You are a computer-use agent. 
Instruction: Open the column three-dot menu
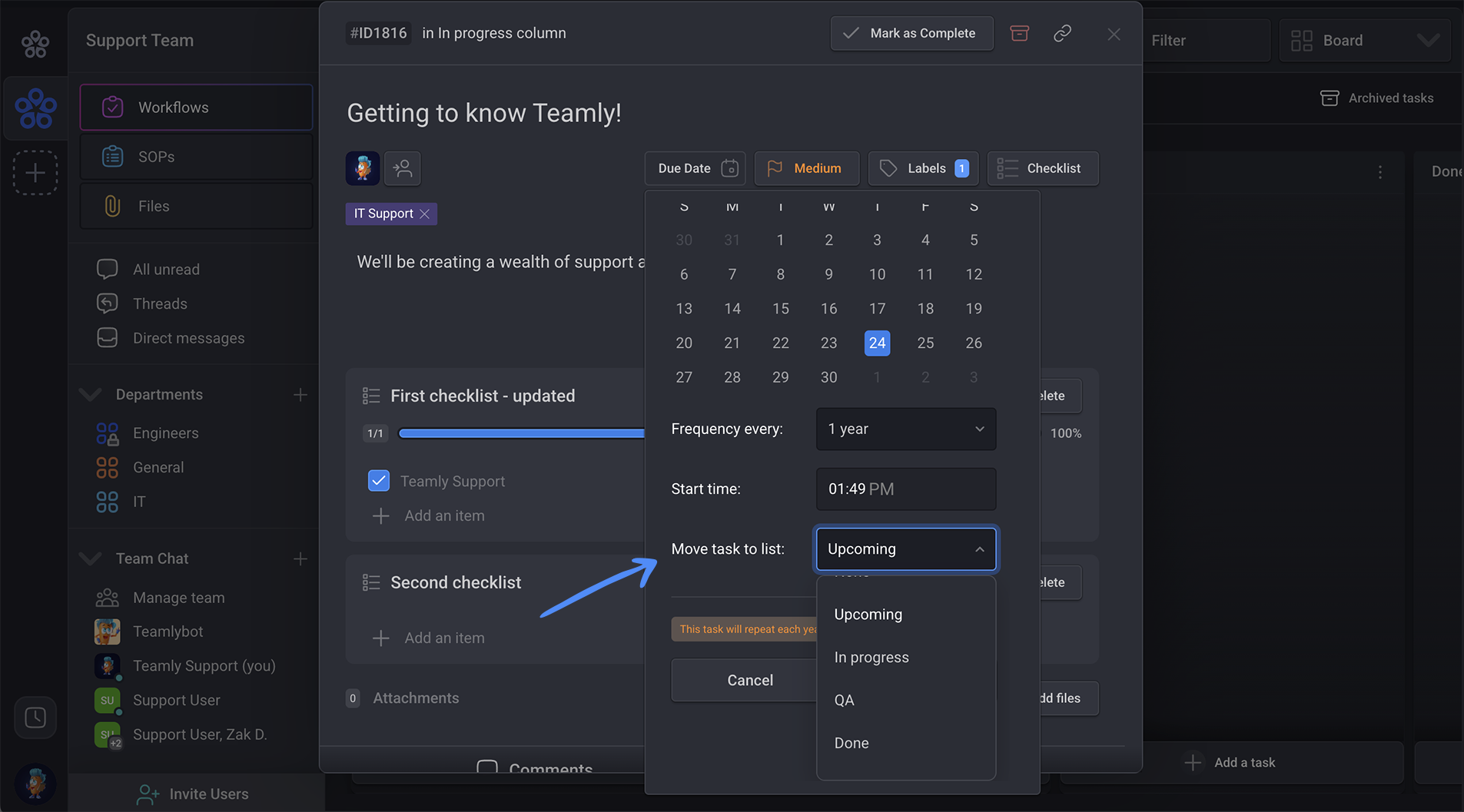[x=1380, y=172]
